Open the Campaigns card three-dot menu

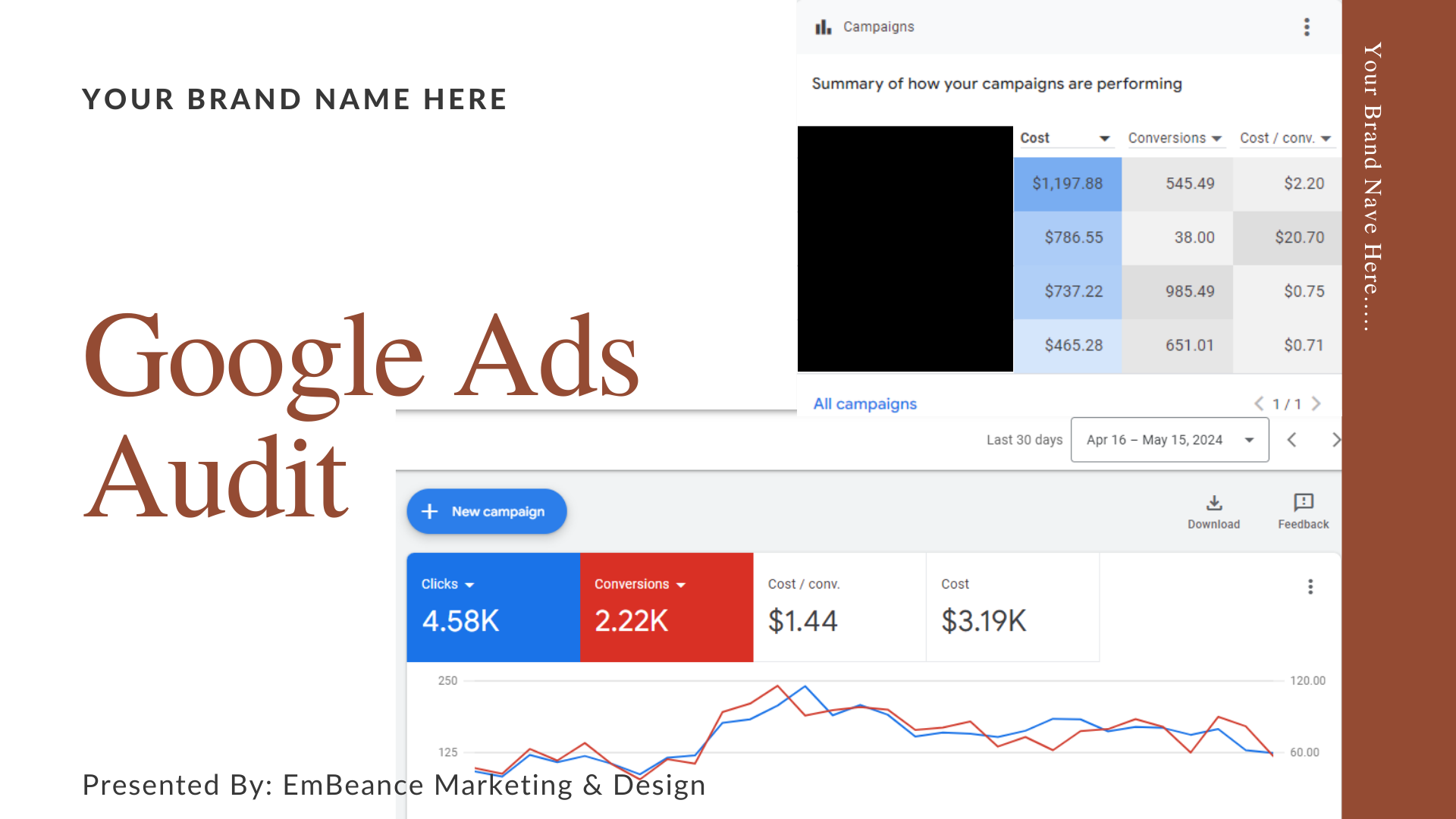(x=1307, y=27)
